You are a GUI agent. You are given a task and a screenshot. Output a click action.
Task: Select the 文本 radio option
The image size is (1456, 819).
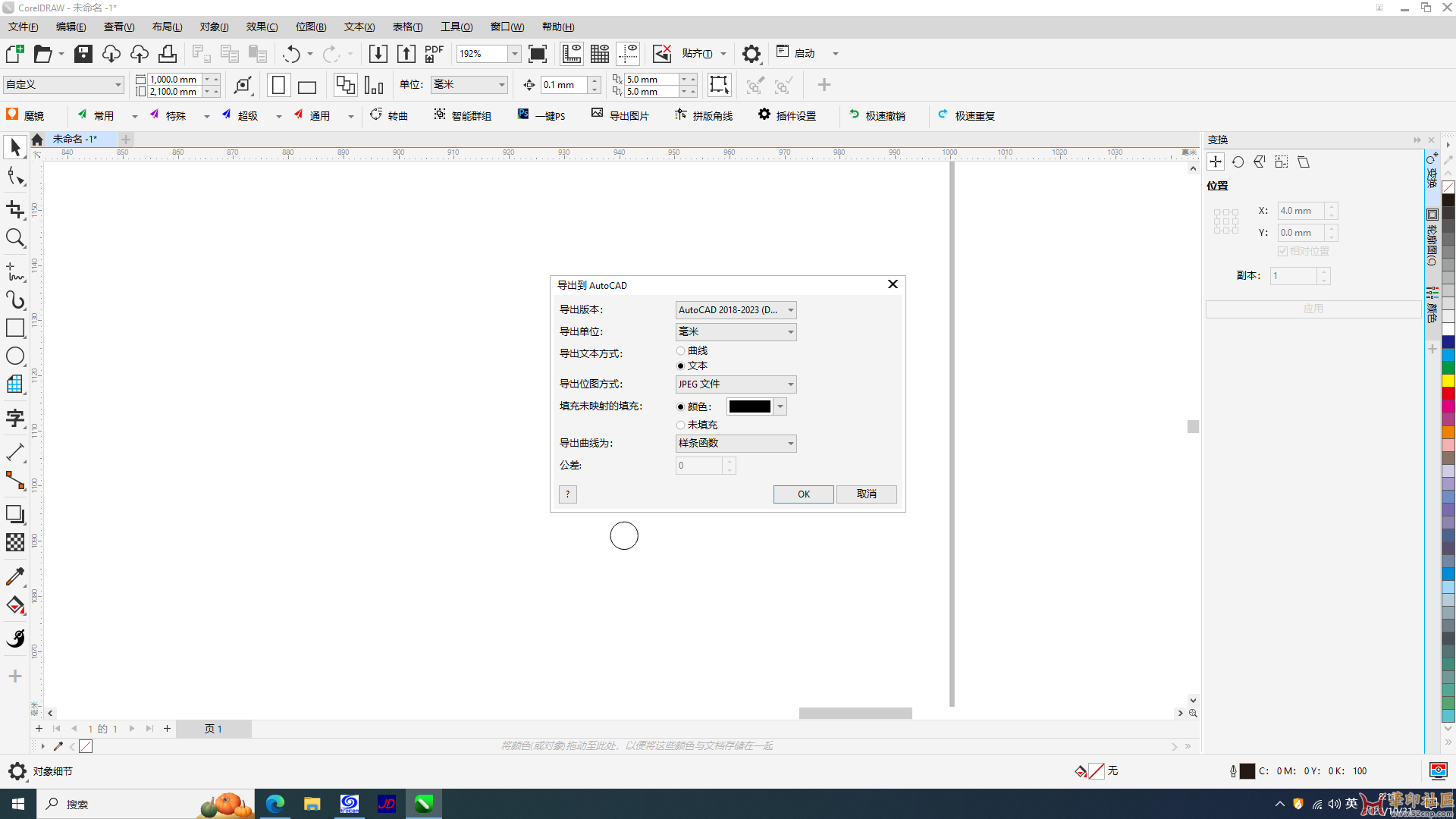coord(681,366)
